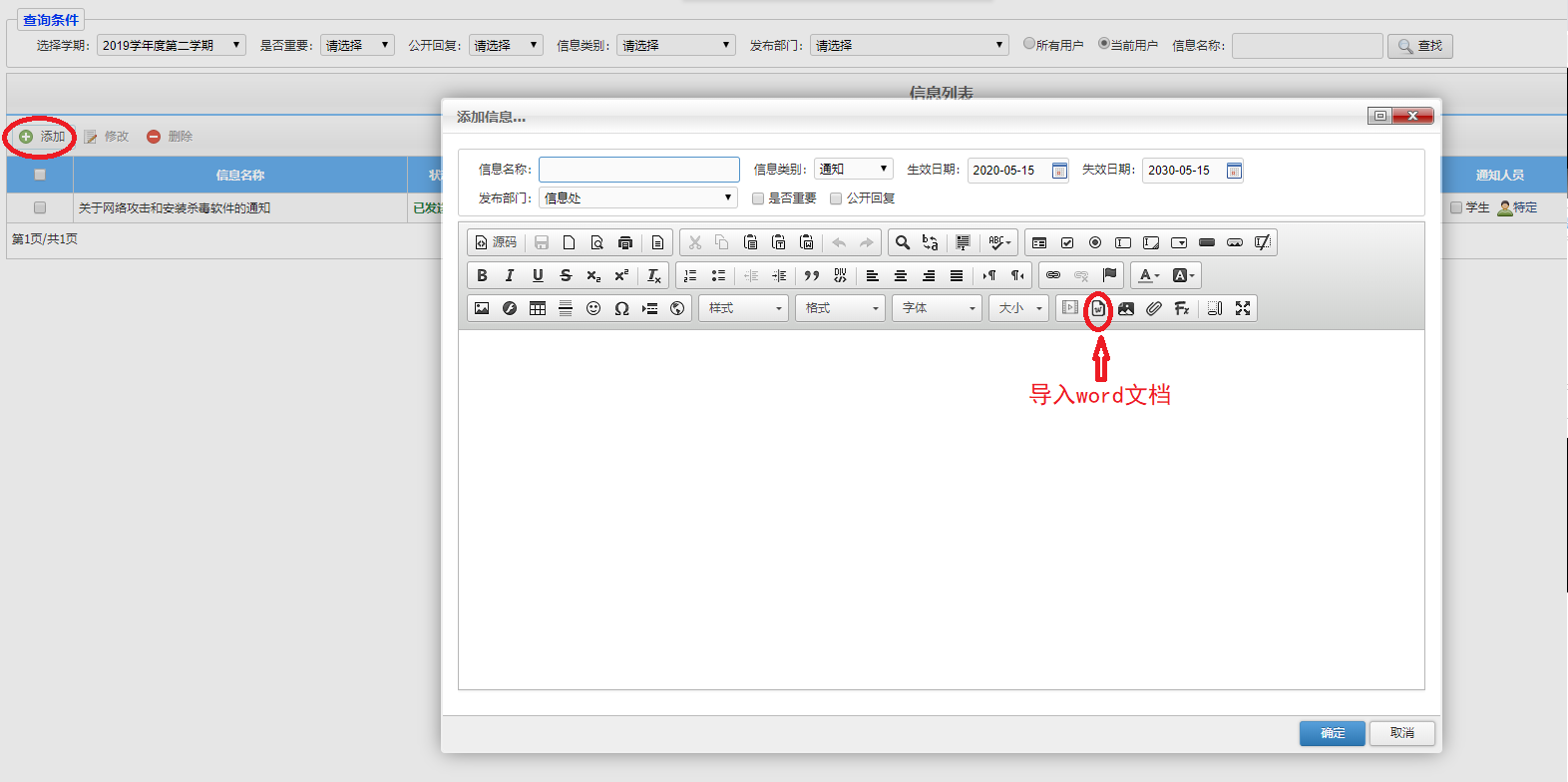Screen dimensions: 1568x782
Task: Check the 公开回复 checkbox
Action: point(836,198)
